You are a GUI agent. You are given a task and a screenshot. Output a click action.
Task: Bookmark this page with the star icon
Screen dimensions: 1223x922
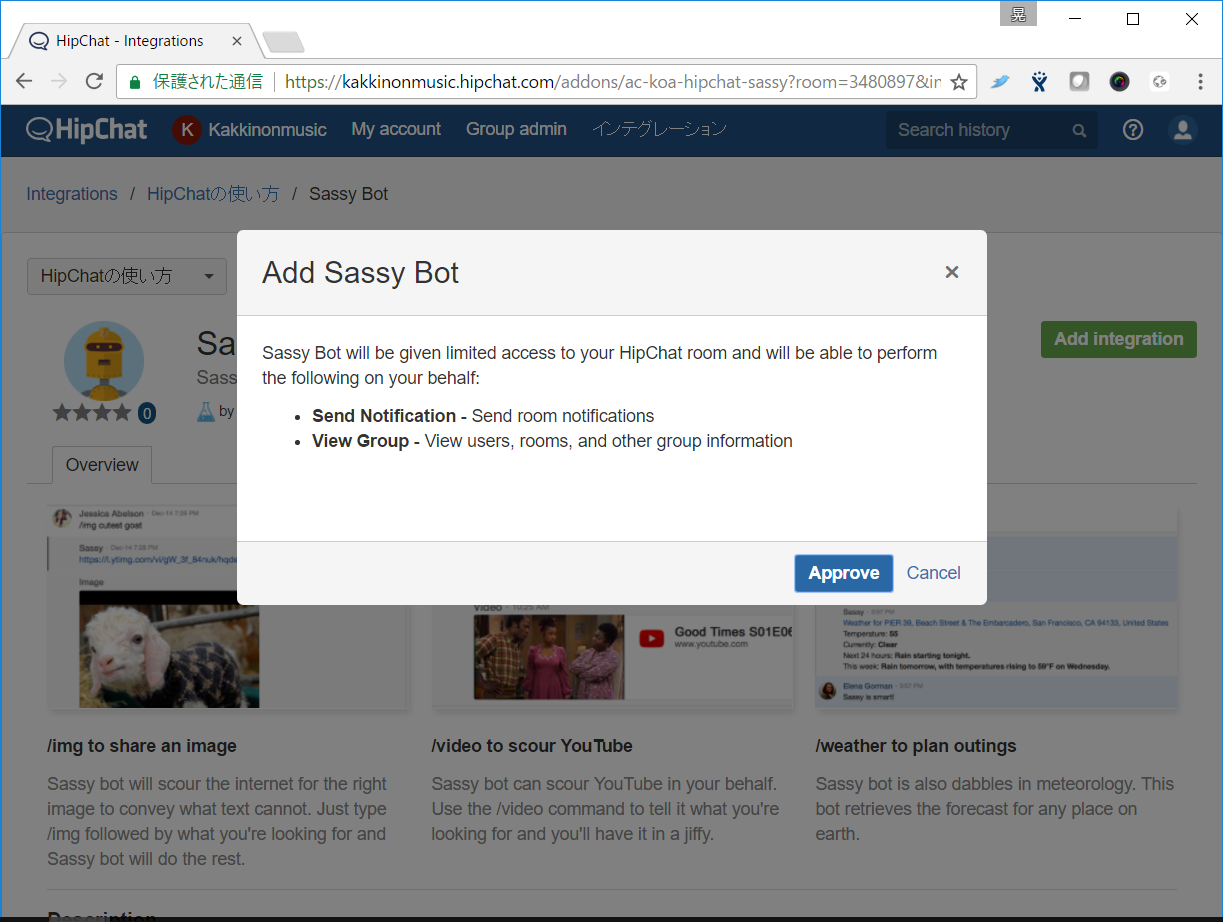(959, 82)
